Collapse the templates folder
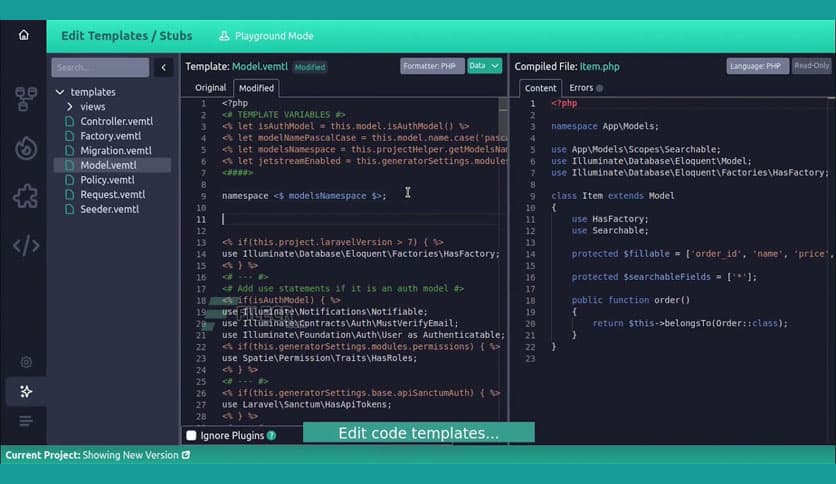 [60, 92]
